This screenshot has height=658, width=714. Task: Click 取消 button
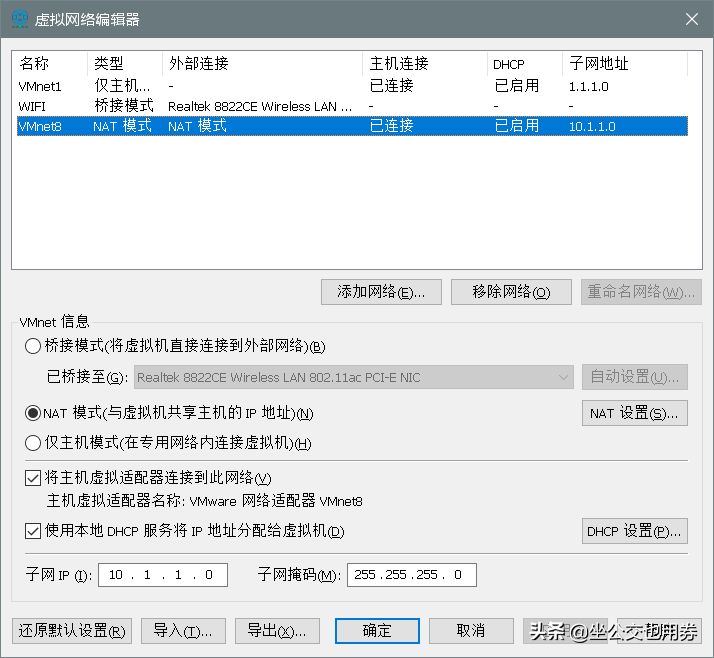(x=471, y=631)
